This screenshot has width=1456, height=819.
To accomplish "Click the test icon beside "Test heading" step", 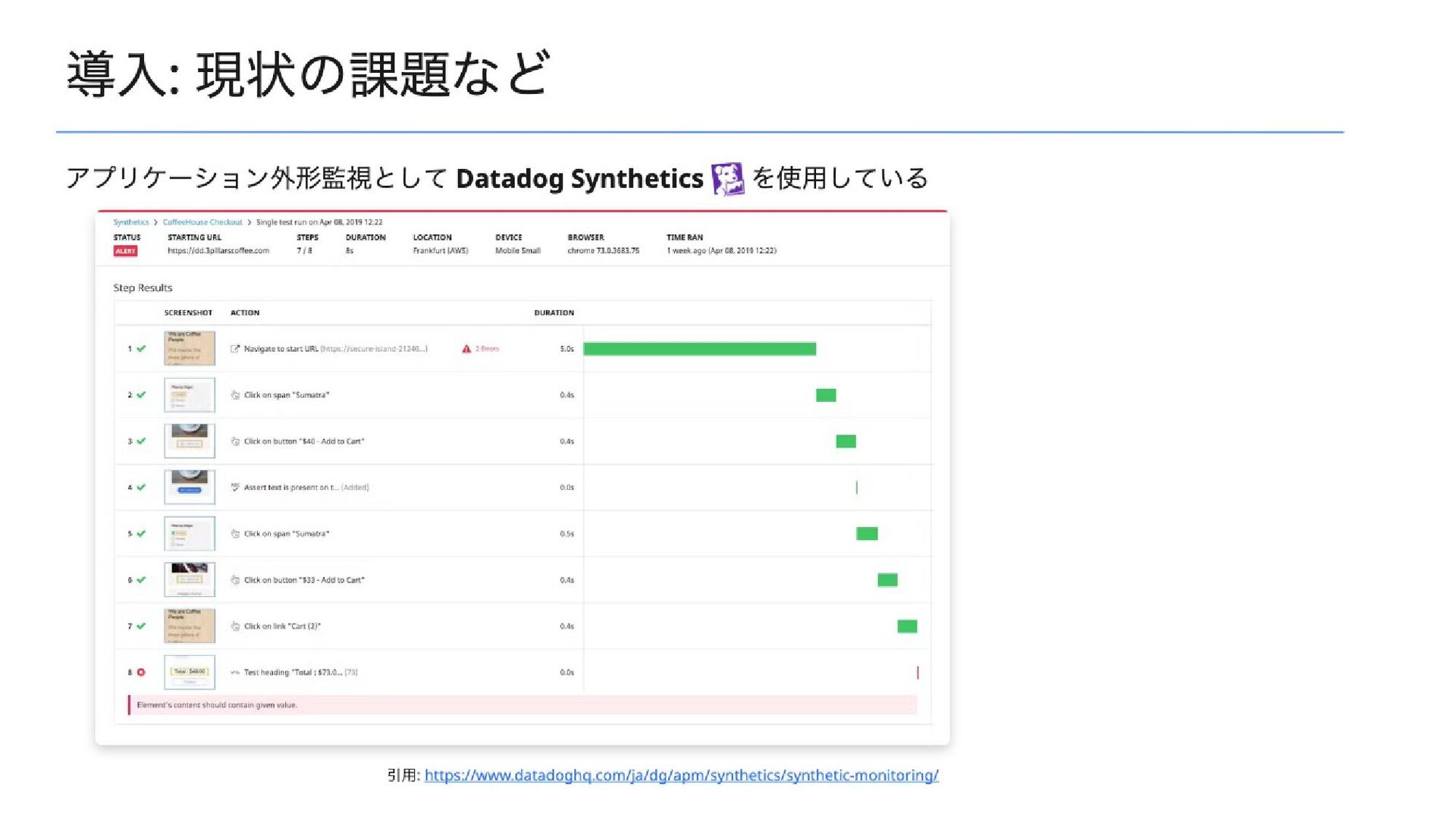I will (235, 673).
